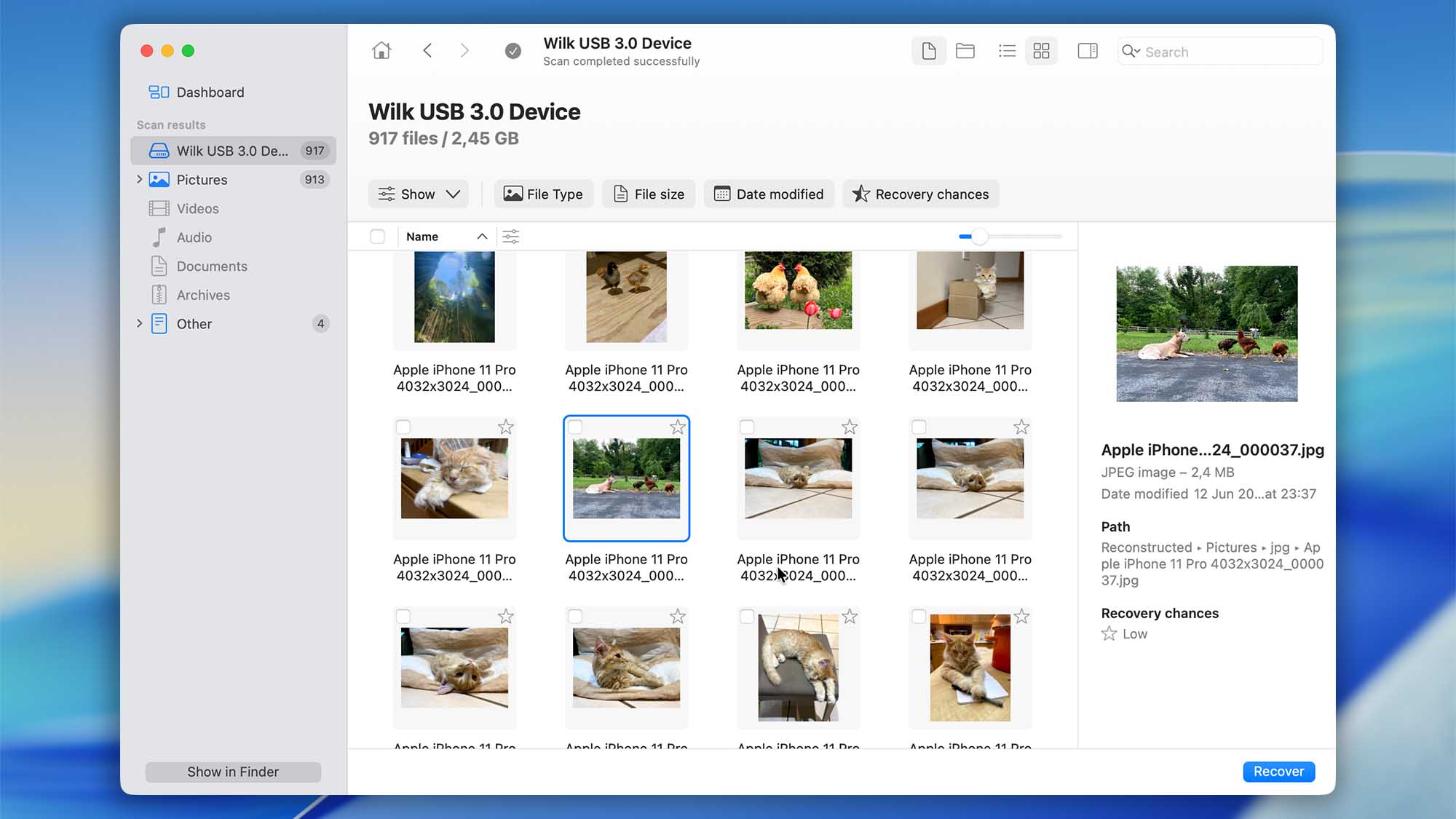The width and height of the screenshot is (1456, 819).
Task: Select Other category with 4 files
Action: coord(233,324)
